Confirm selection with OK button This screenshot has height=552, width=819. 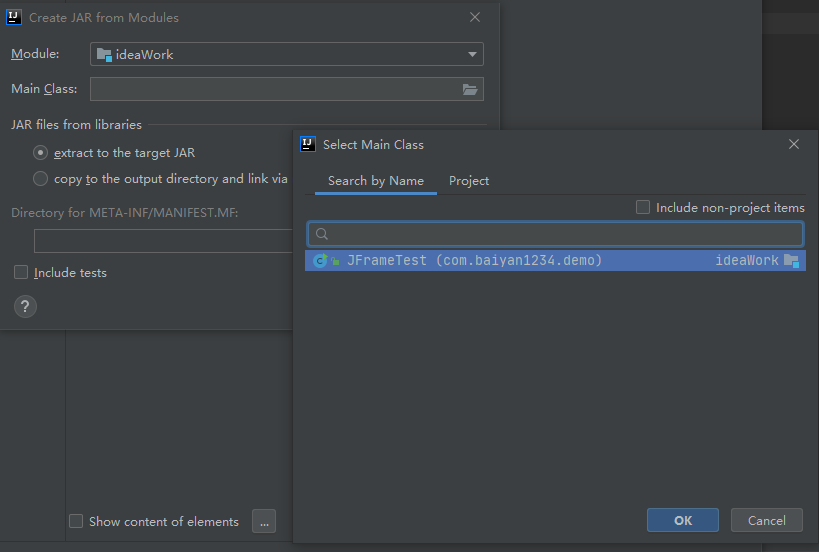tap(683, 520)
